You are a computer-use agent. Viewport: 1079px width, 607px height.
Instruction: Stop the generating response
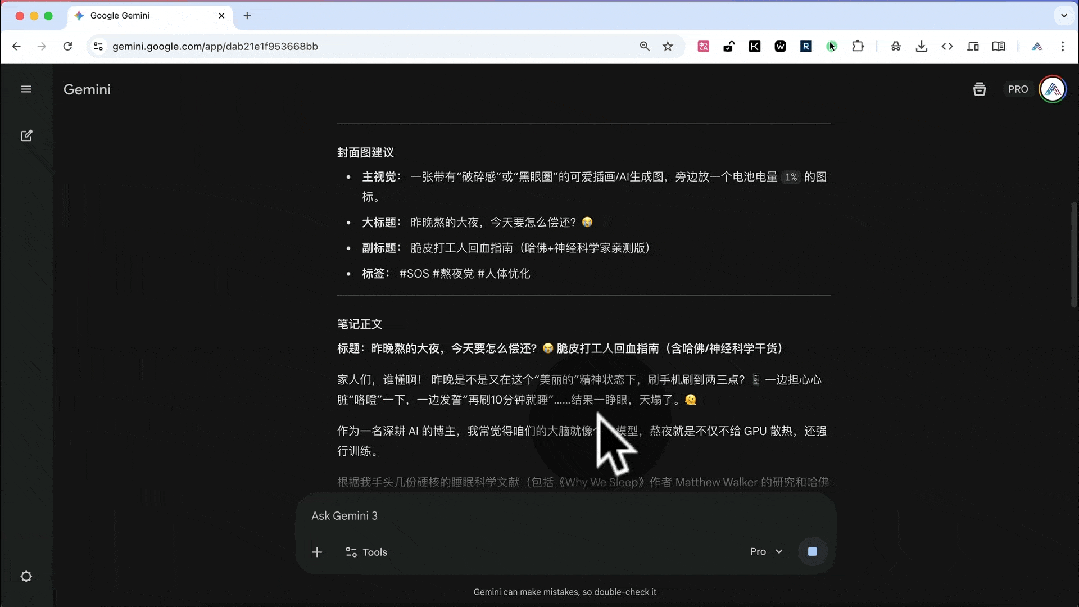pos(812,551)
